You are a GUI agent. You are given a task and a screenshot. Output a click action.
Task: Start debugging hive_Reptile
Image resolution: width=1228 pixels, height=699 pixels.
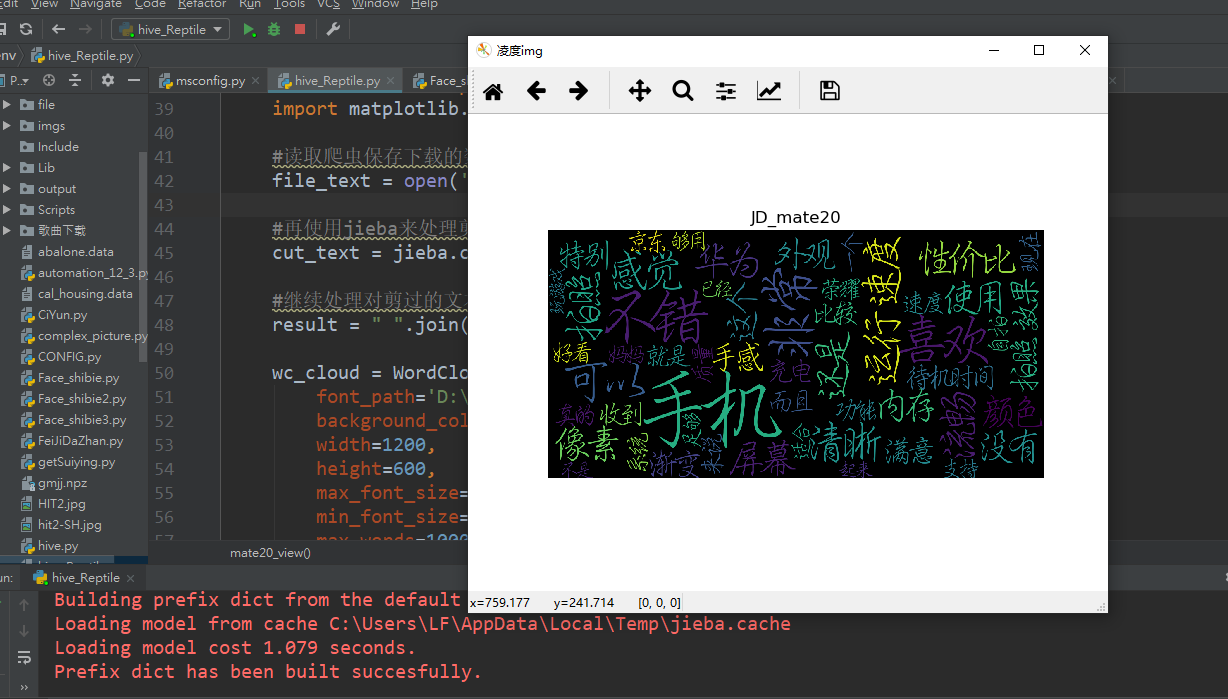pyautogui.click(x=272, y=29)
